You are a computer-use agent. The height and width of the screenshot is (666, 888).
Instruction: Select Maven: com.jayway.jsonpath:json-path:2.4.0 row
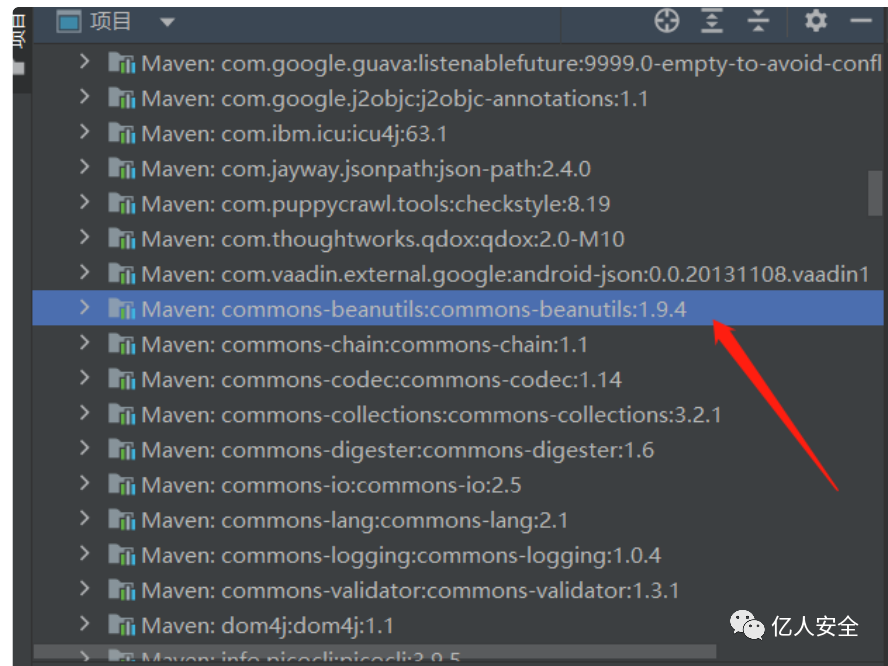(458, 168)
